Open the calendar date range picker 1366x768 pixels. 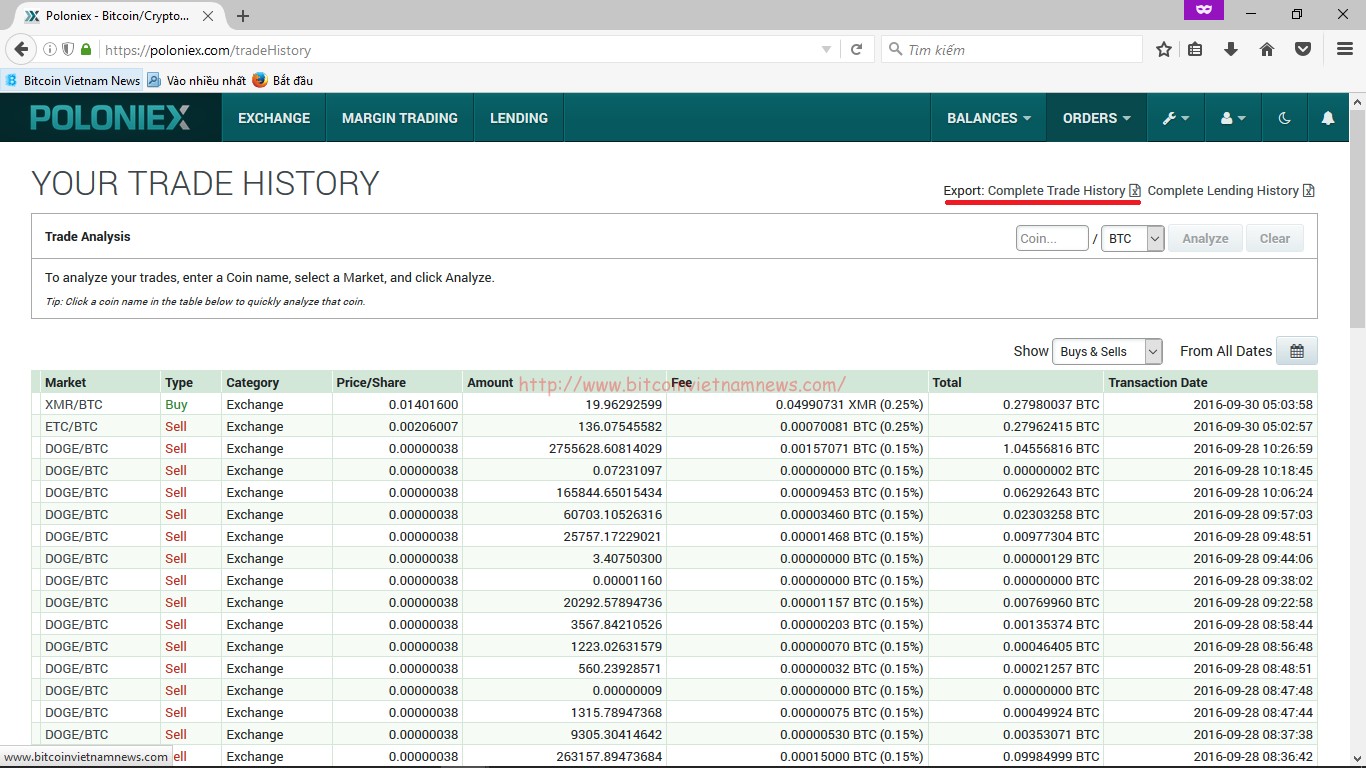pos(1297,351)
